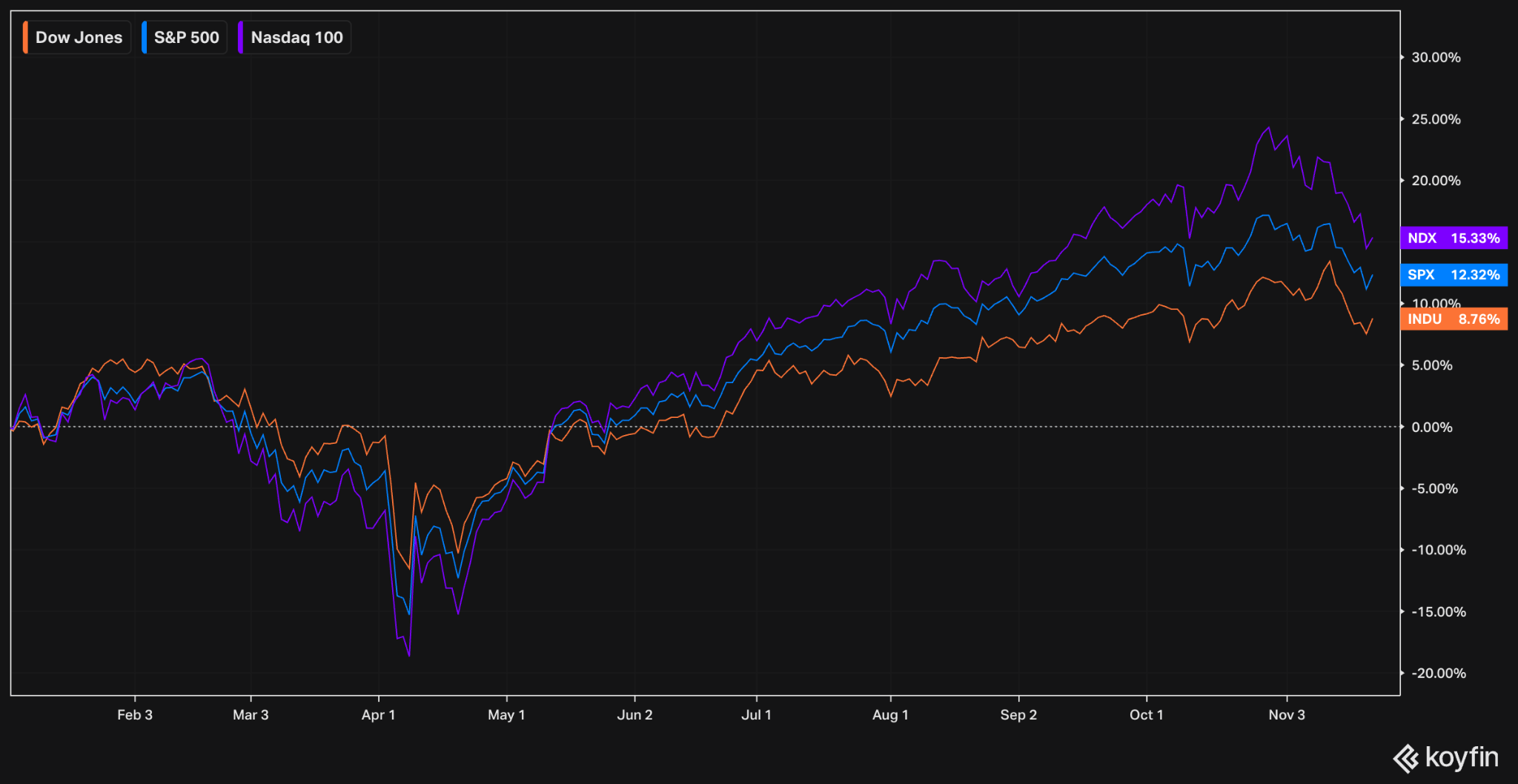
Task: Click the 20.00% axis label
Action: pyautogui.click(x=1436, y=181)
